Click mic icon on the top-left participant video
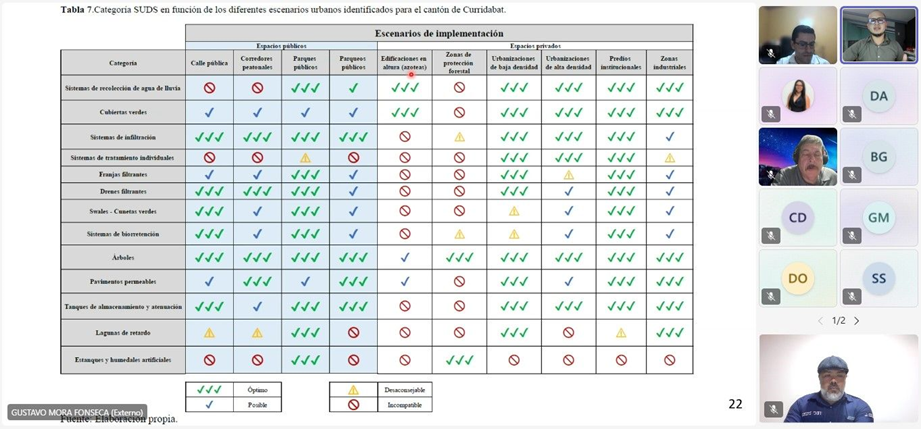This screenshot has height=429, width=921. pos(770,53)
